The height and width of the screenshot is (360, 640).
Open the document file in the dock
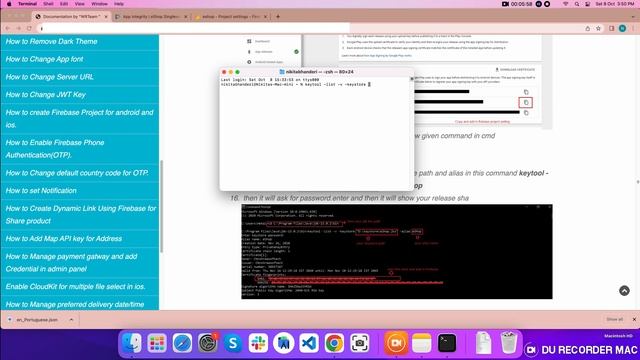483,343
